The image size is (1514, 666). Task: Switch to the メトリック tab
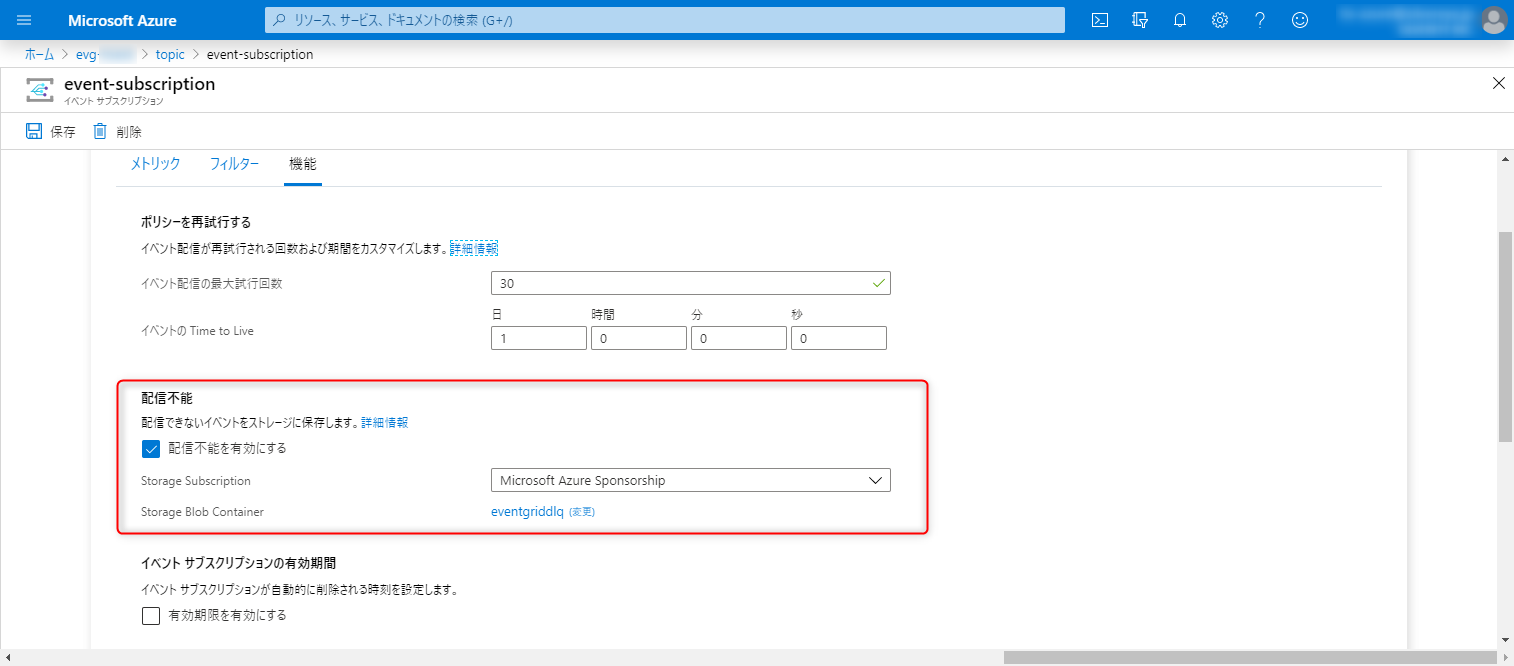tap(155, 164)
